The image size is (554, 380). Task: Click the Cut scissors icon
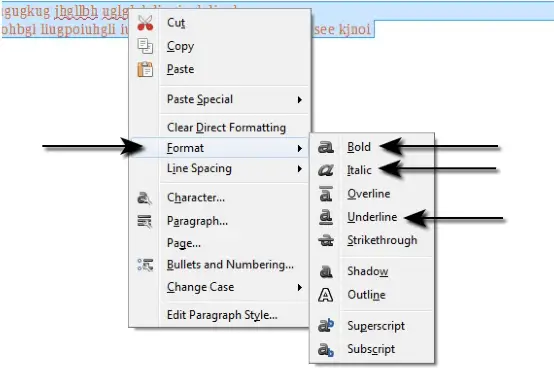point(145,23)
